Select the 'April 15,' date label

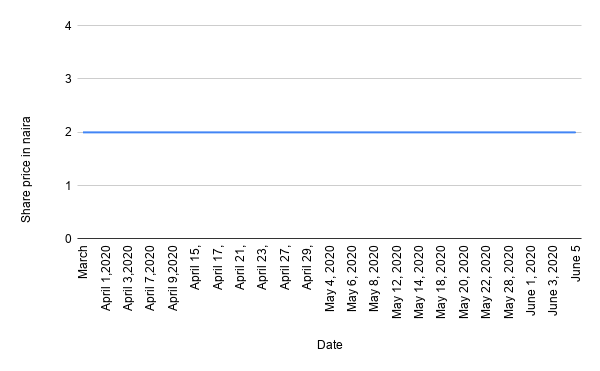tap(195, 268)
